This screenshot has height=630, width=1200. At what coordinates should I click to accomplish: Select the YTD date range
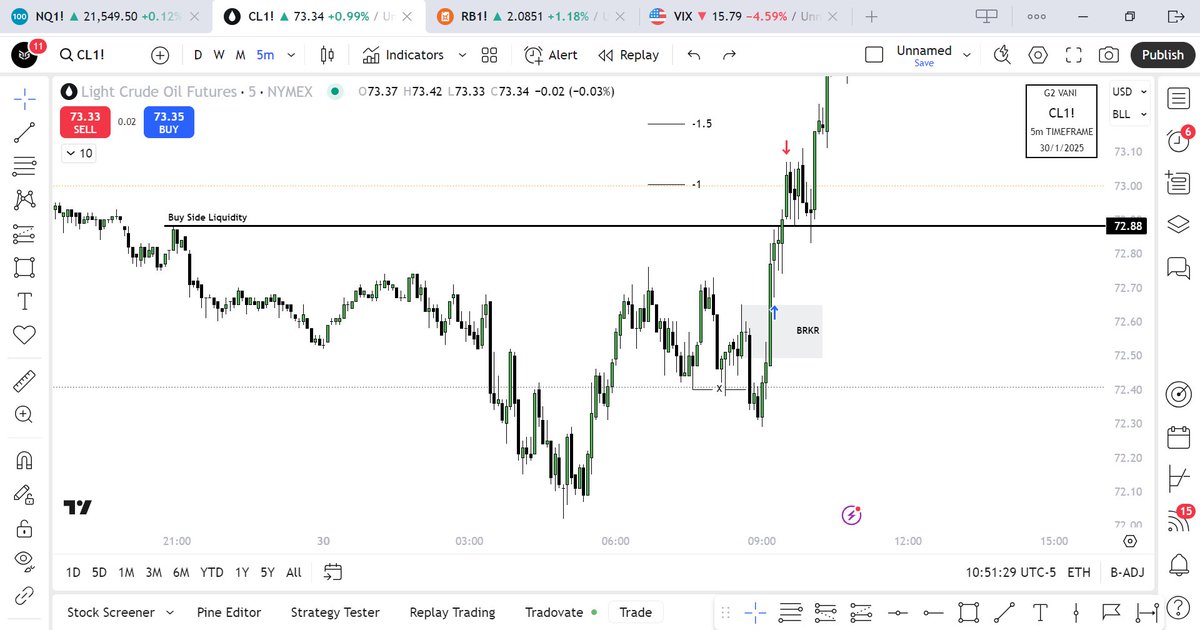pos(212,572)
